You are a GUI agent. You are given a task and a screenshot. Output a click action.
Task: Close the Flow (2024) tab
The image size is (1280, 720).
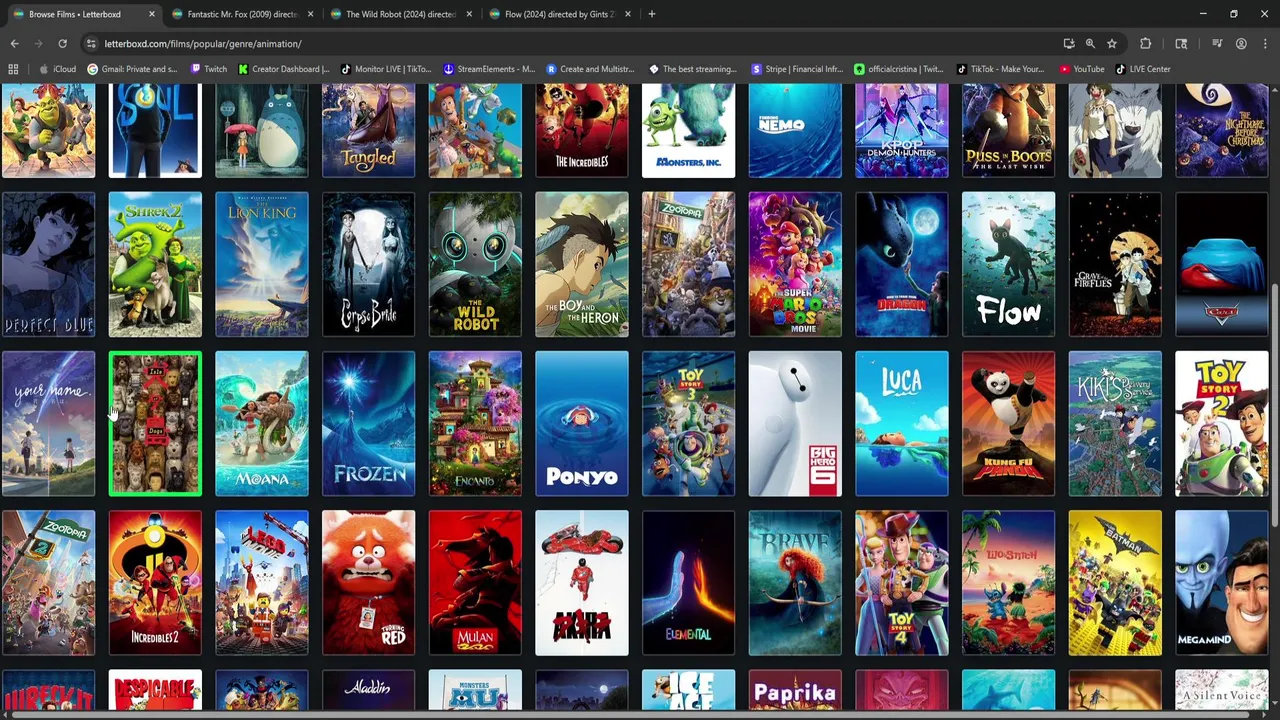(x=627, y=14)
